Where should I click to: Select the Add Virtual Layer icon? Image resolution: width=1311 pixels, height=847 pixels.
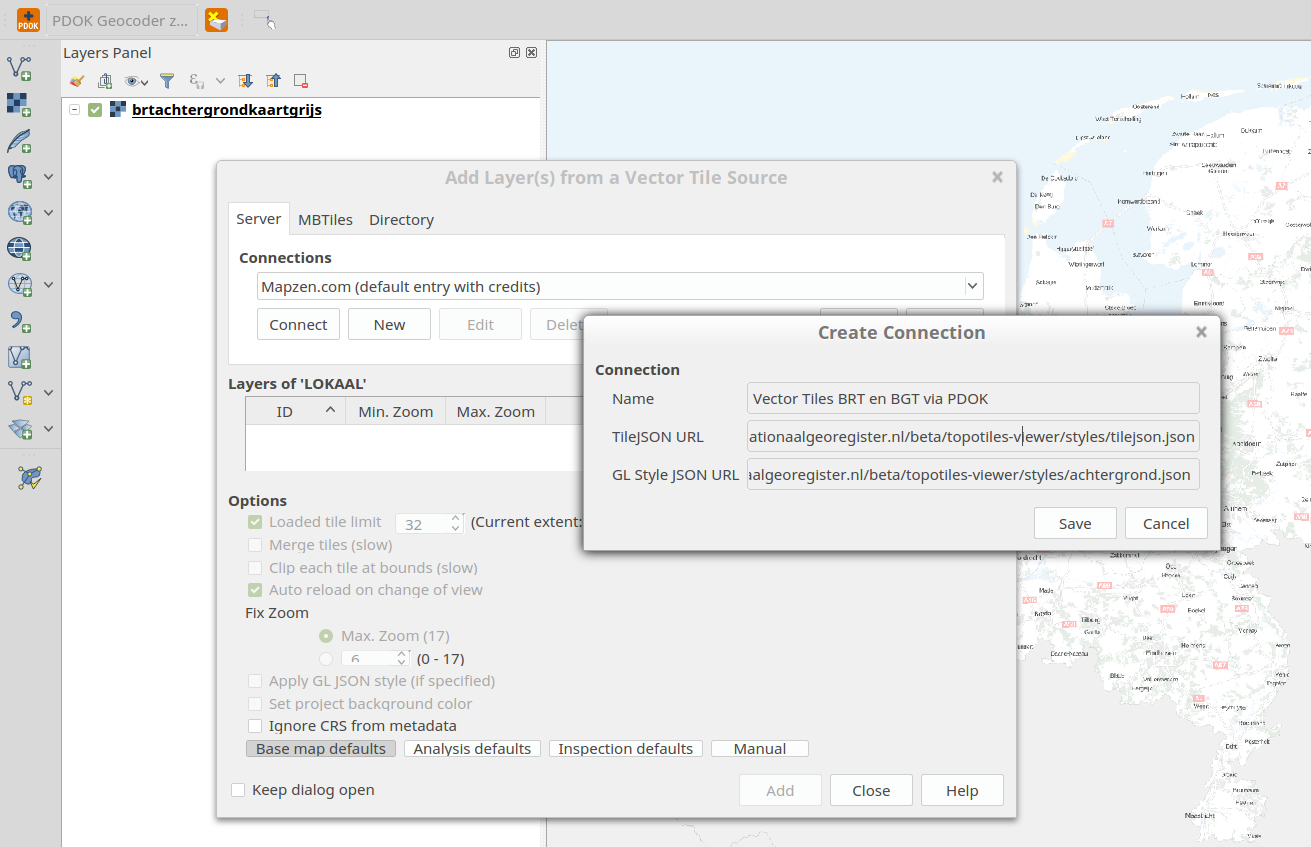click(19, 356)
